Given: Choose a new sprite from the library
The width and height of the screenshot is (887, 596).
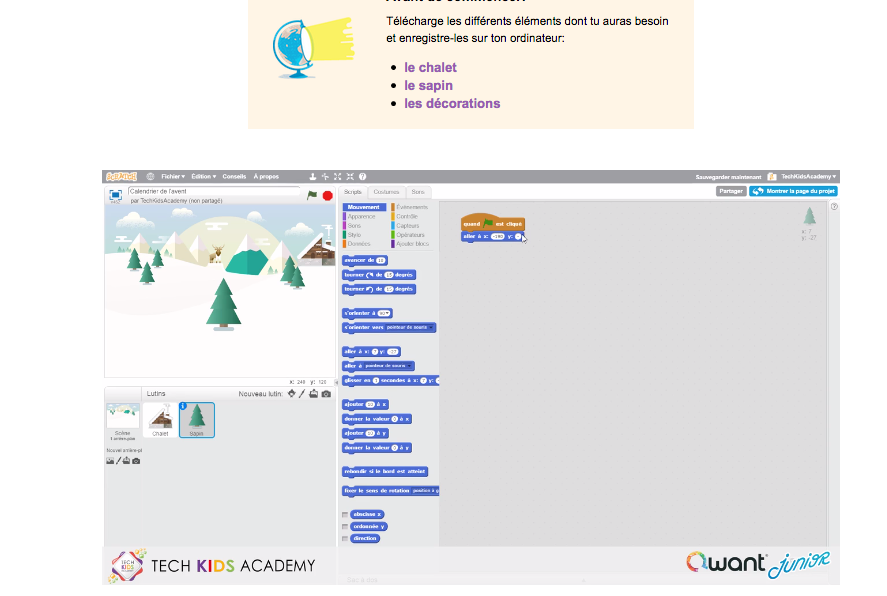Looking at the screenshot, I should point(291,394).
